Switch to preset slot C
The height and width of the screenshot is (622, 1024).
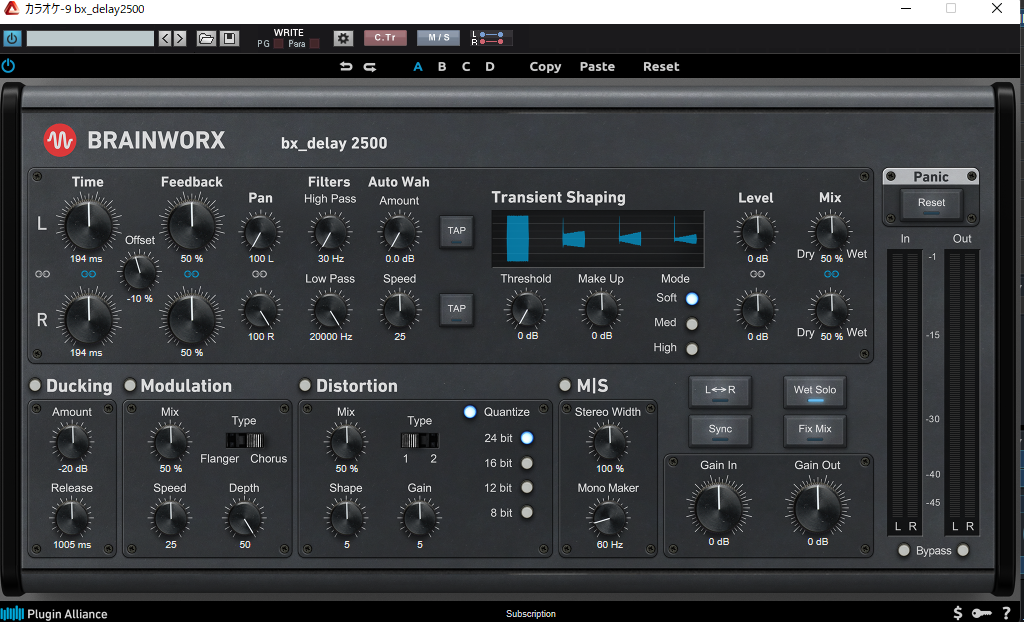(466, 67)
